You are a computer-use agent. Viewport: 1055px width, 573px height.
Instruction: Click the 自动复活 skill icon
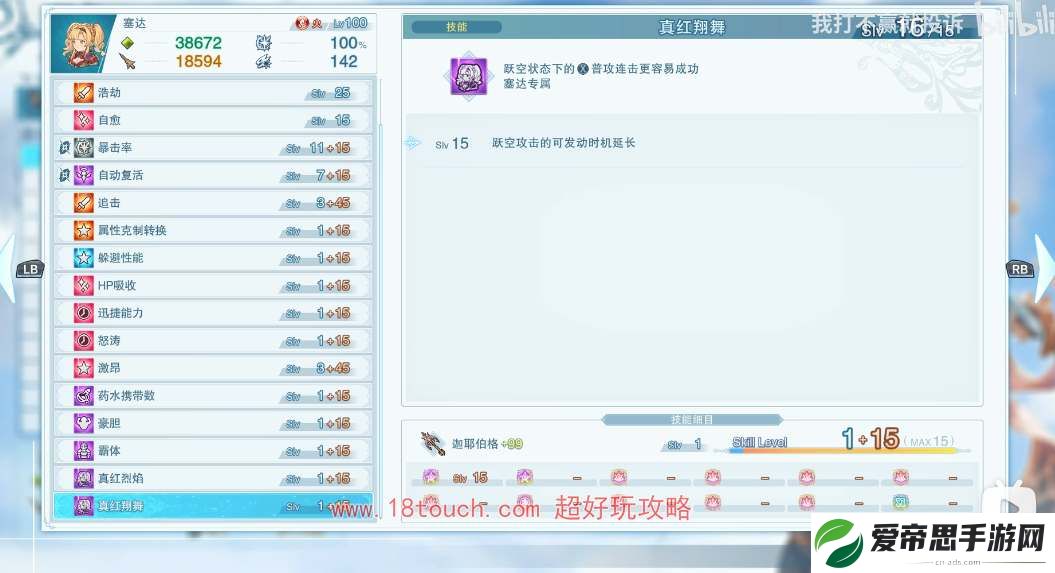pos(83,175)
